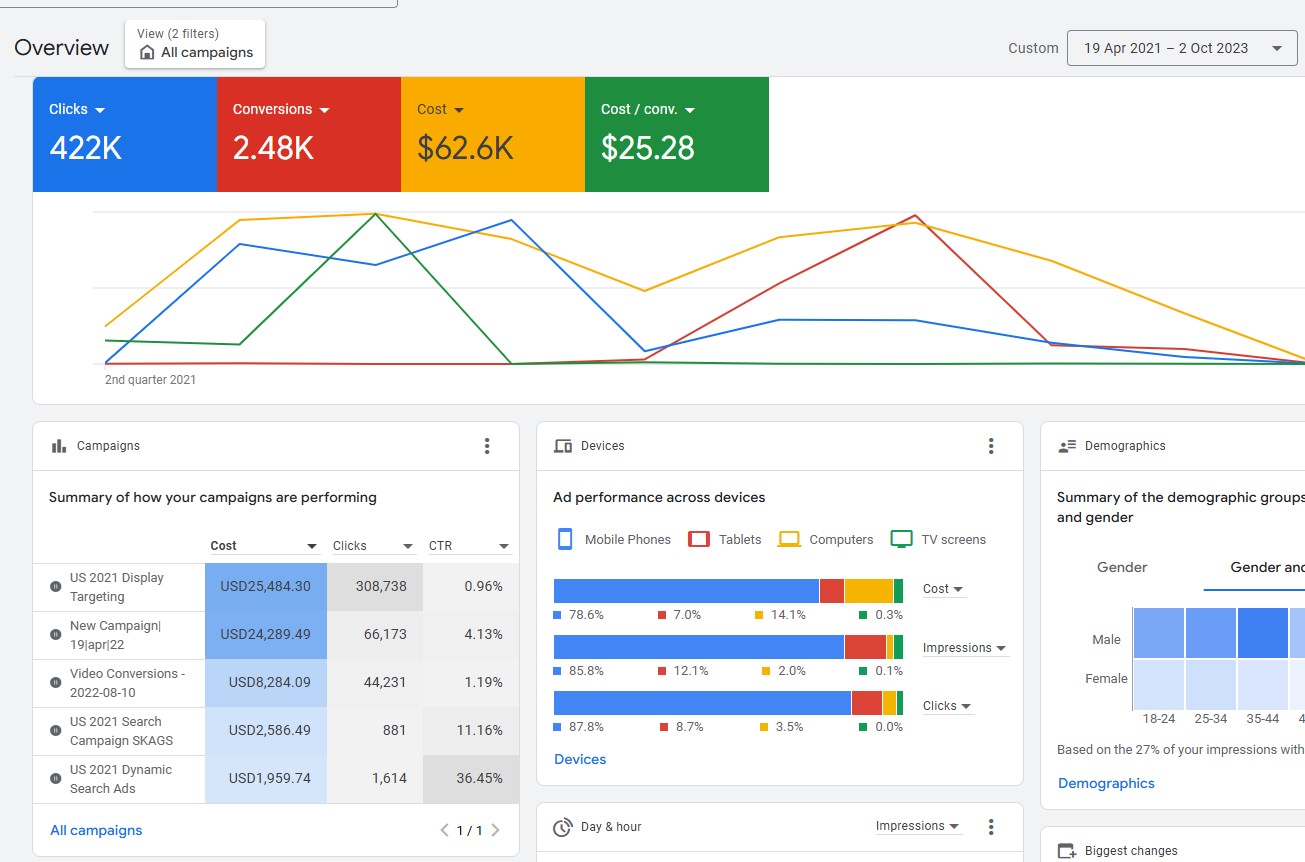Click the Male 35-44 heatmap cell
This screenshot has width=1305, height=862.
click(1262, 633)
